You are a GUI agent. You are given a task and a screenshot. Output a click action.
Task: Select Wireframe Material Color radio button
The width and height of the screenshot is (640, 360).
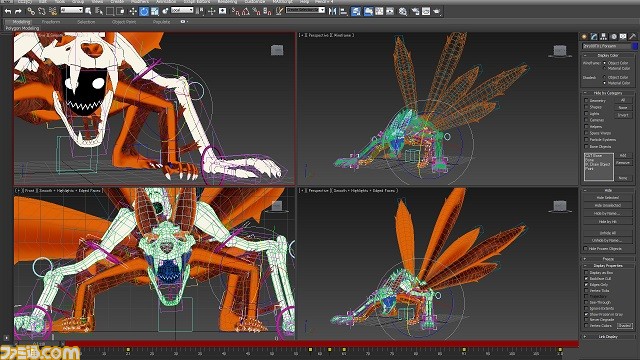click(605, 69)
